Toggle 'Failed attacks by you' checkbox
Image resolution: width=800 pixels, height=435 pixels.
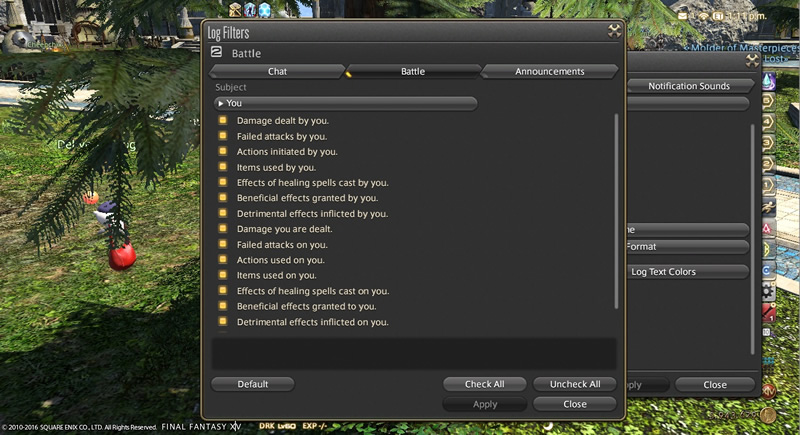(x=223, y=136)
